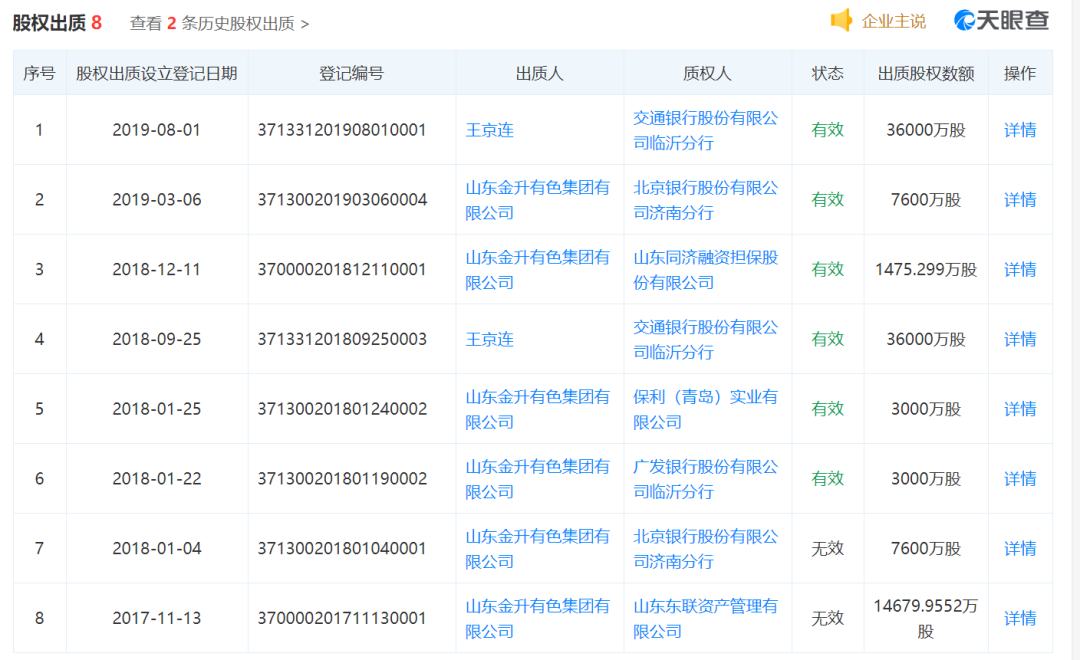Open pledgee 保利（青岛）实业有限公司
The height and width of the screenshot is (660, 1080).
pos(706,409)
